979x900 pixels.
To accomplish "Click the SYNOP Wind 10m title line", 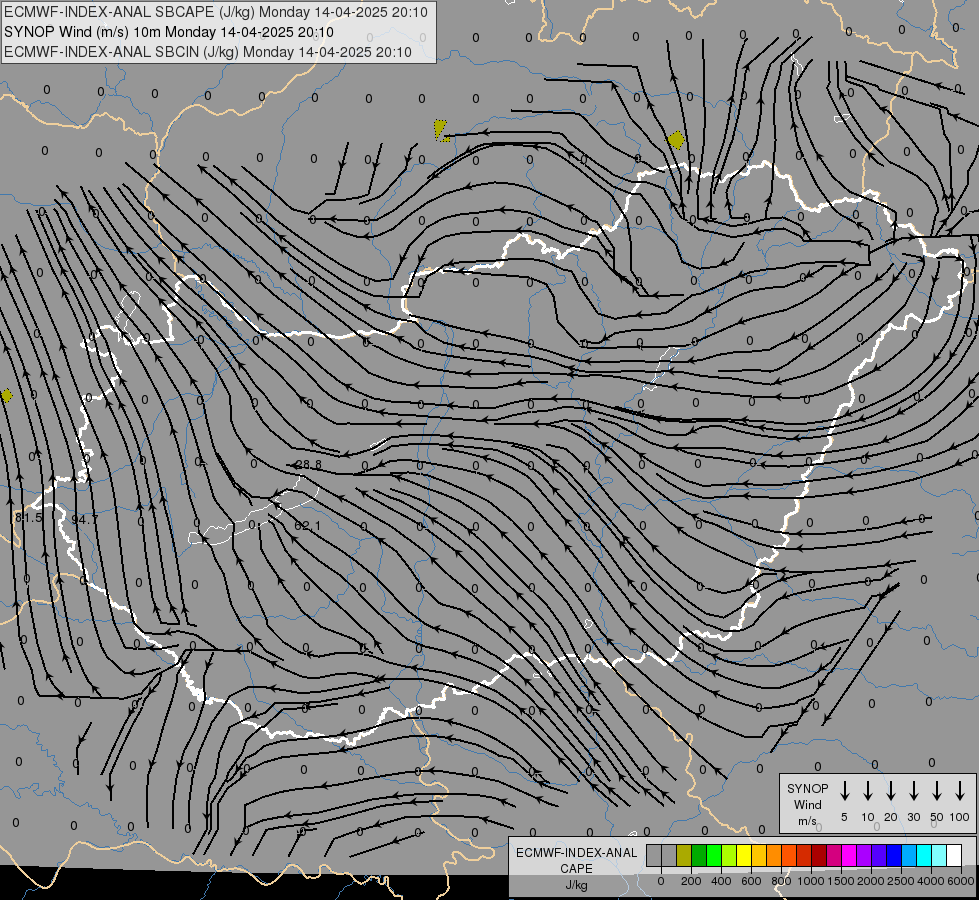I will (x=169, y=32).
